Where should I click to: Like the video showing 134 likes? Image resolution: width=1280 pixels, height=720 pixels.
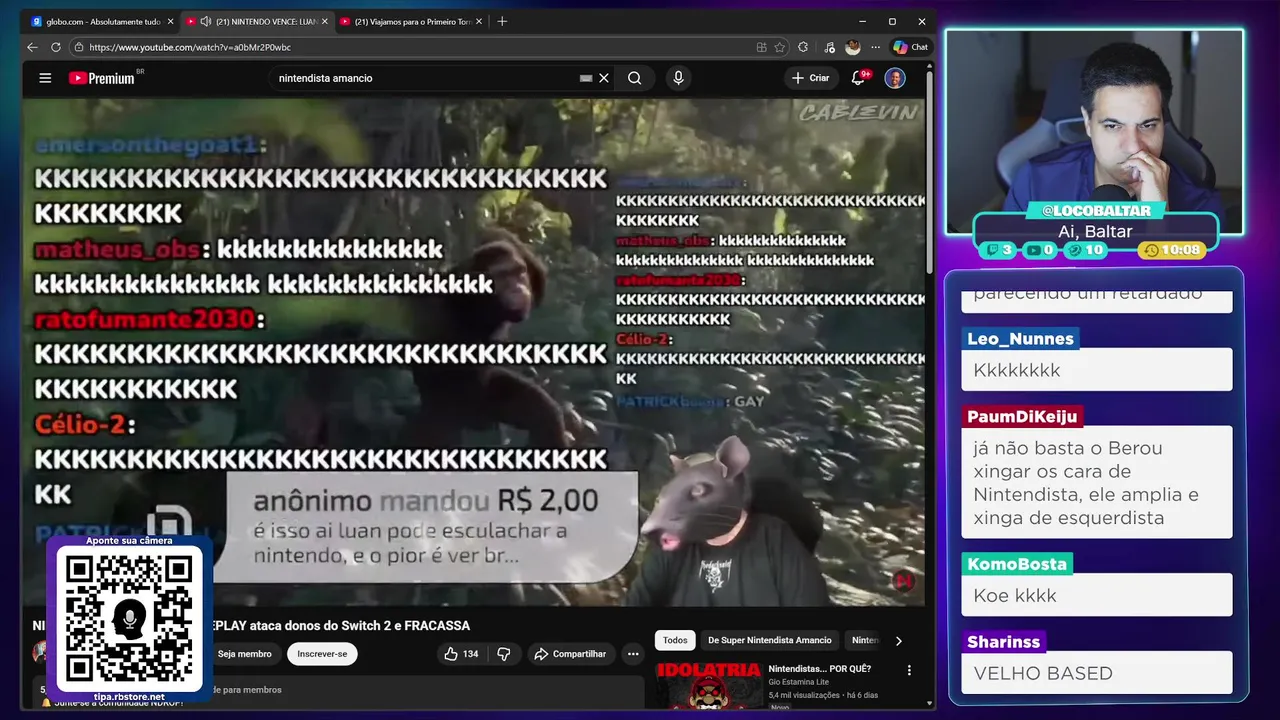point(461,654)
